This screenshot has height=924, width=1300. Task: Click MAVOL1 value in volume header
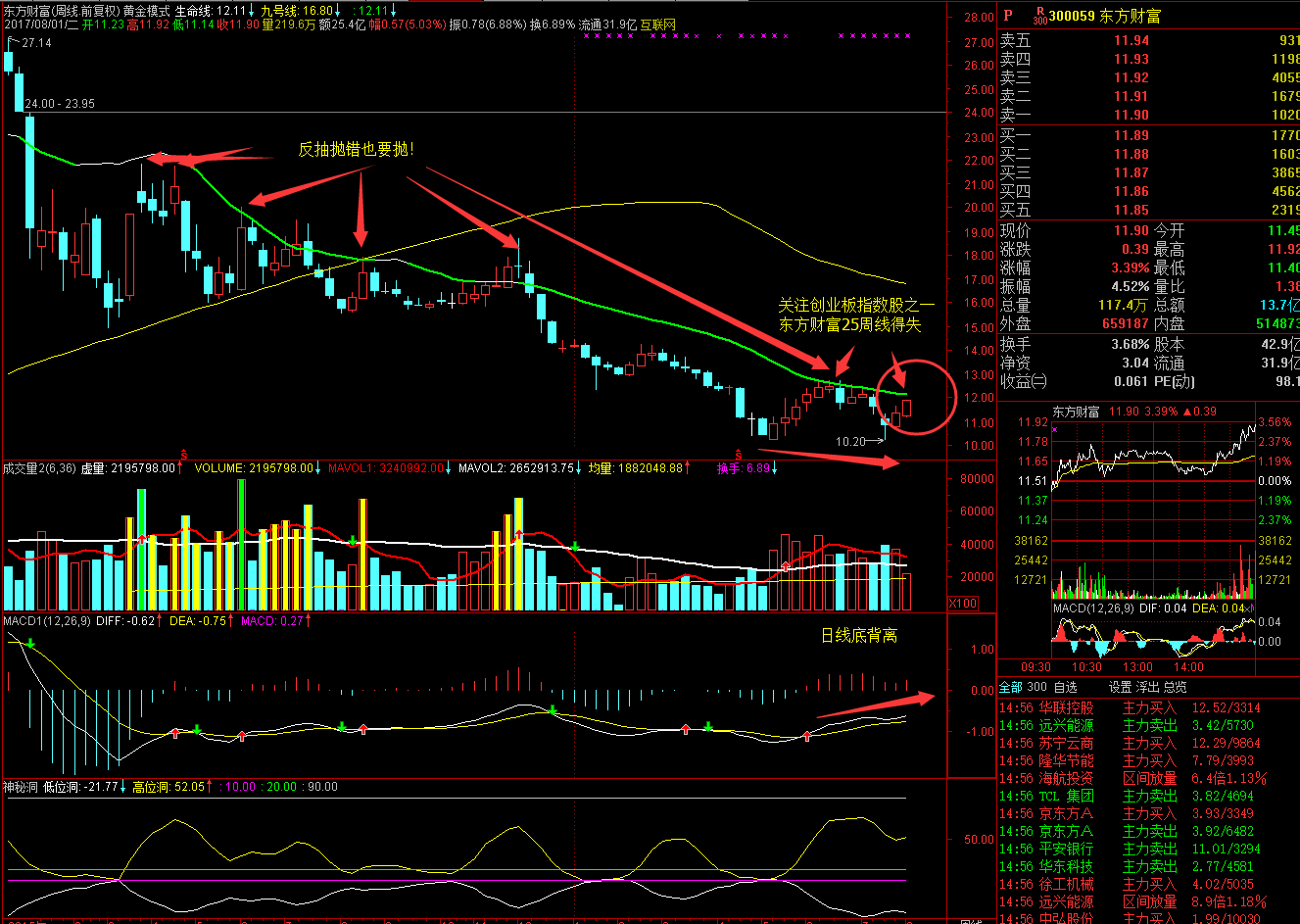click(x=385, y=468)
